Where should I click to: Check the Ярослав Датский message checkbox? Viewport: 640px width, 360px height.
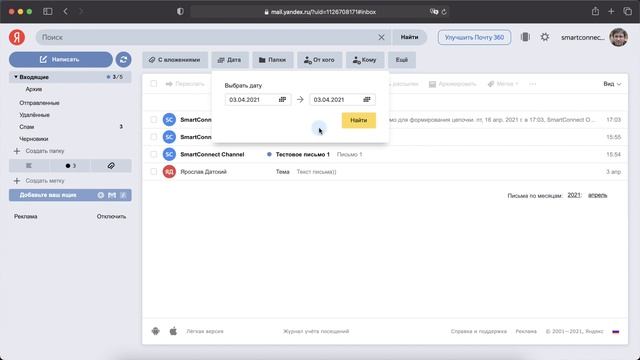point(153,172)
